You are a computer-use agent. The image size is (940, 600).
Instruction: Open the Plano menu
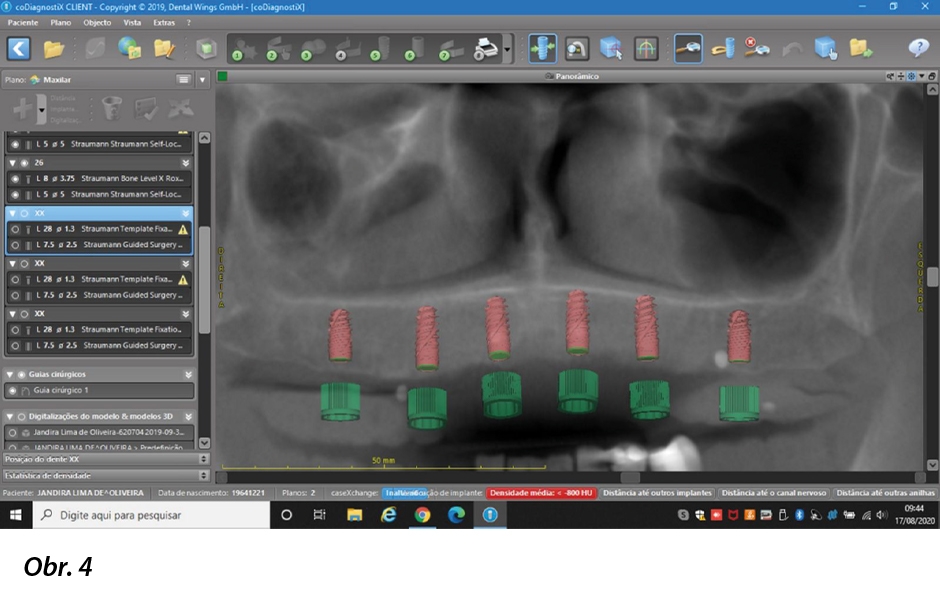[61, 22]
